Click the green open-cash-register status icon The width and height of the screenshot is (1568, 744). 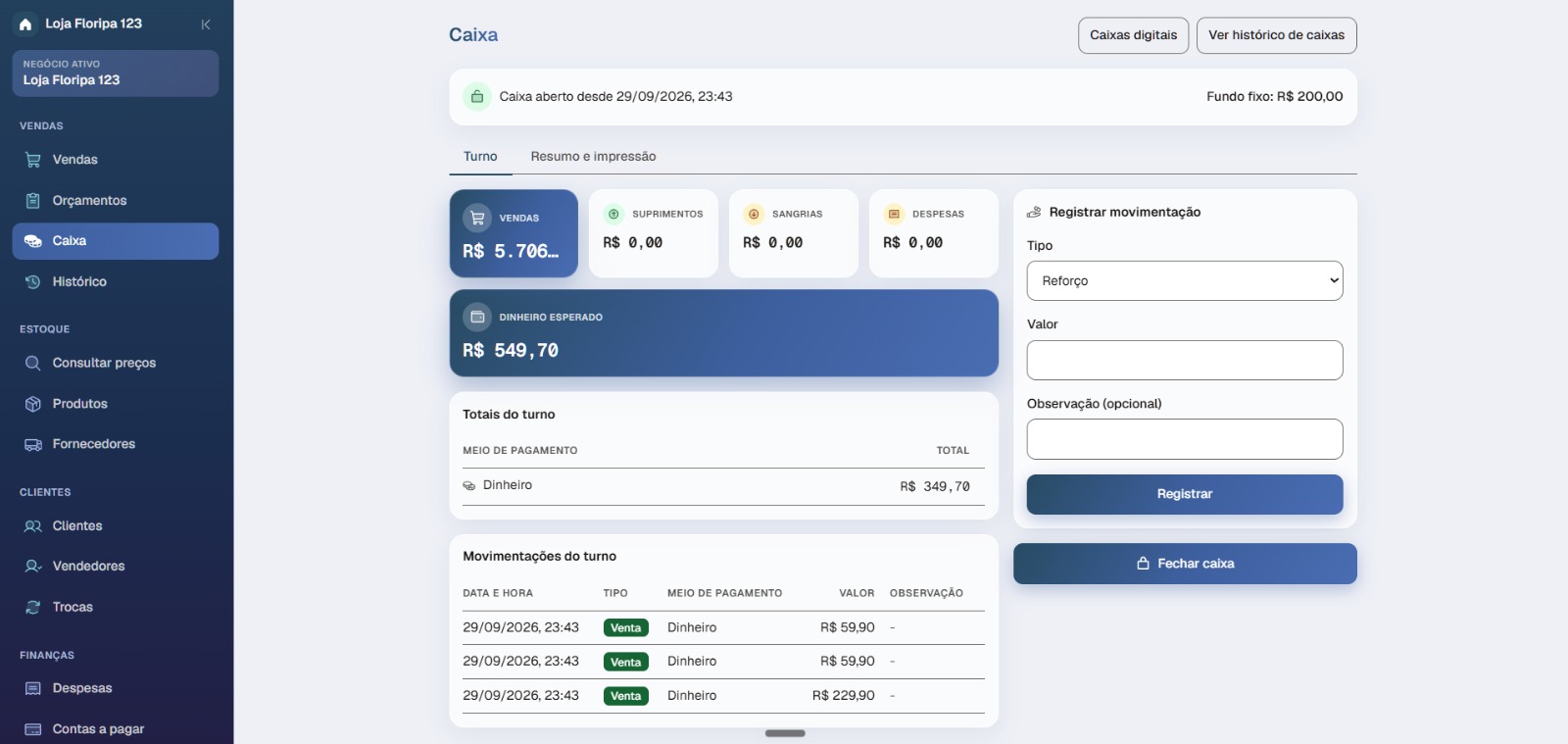[477, 97]
